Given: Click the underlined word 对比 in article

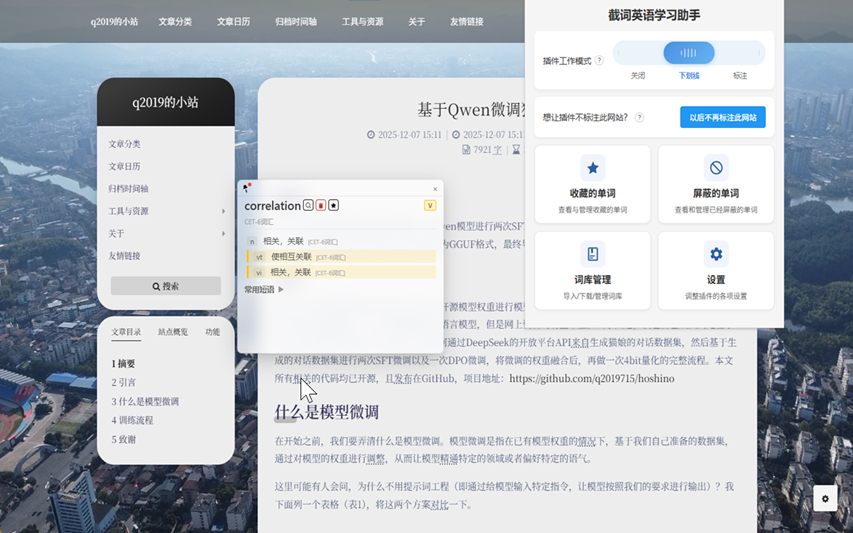Looking at the screenshot, I should pyautogui.click(x=440, y=505).
